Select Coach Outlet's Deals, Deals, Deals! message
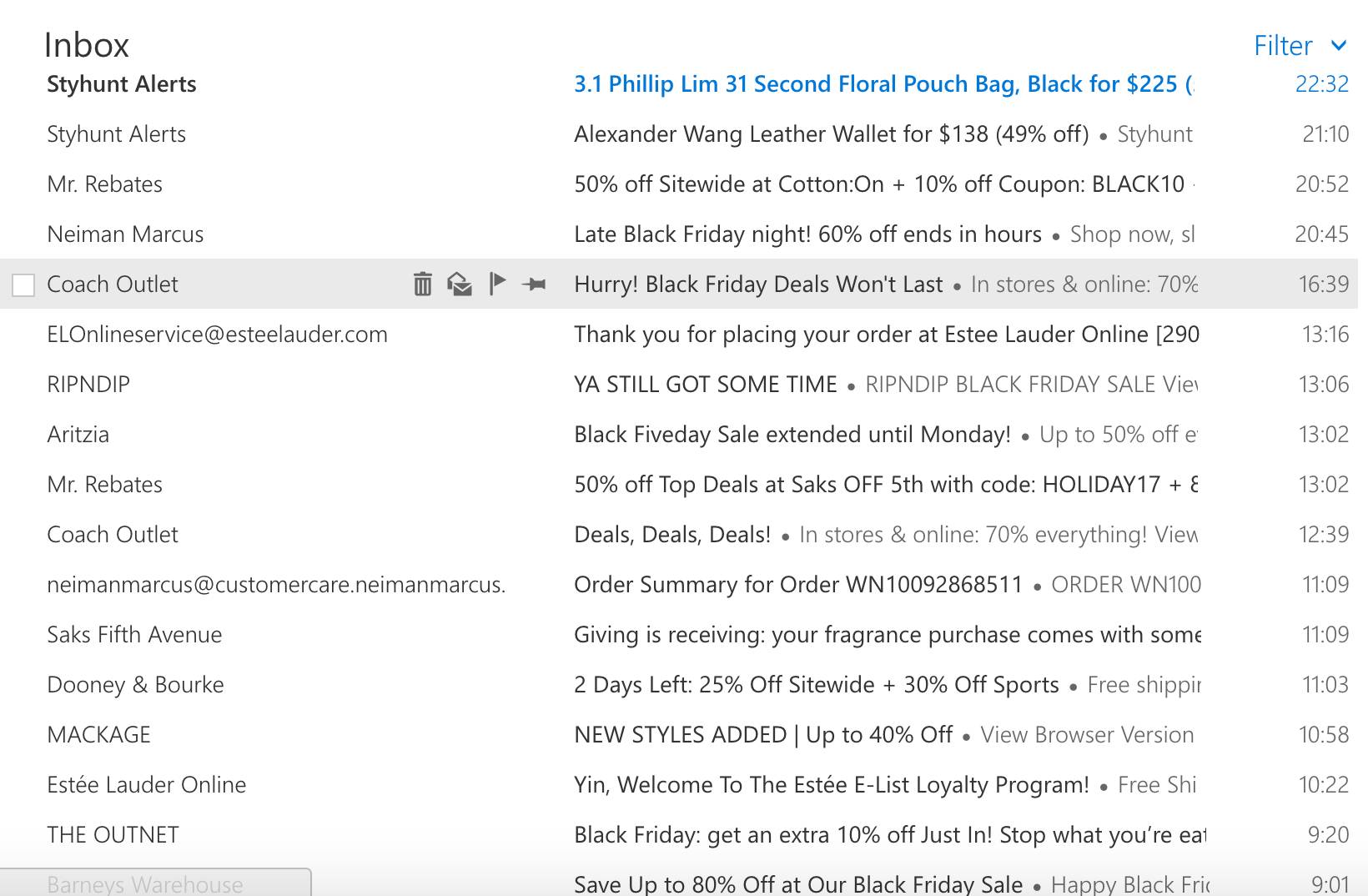The image size is (1368, 896). [x=671, y=535]
